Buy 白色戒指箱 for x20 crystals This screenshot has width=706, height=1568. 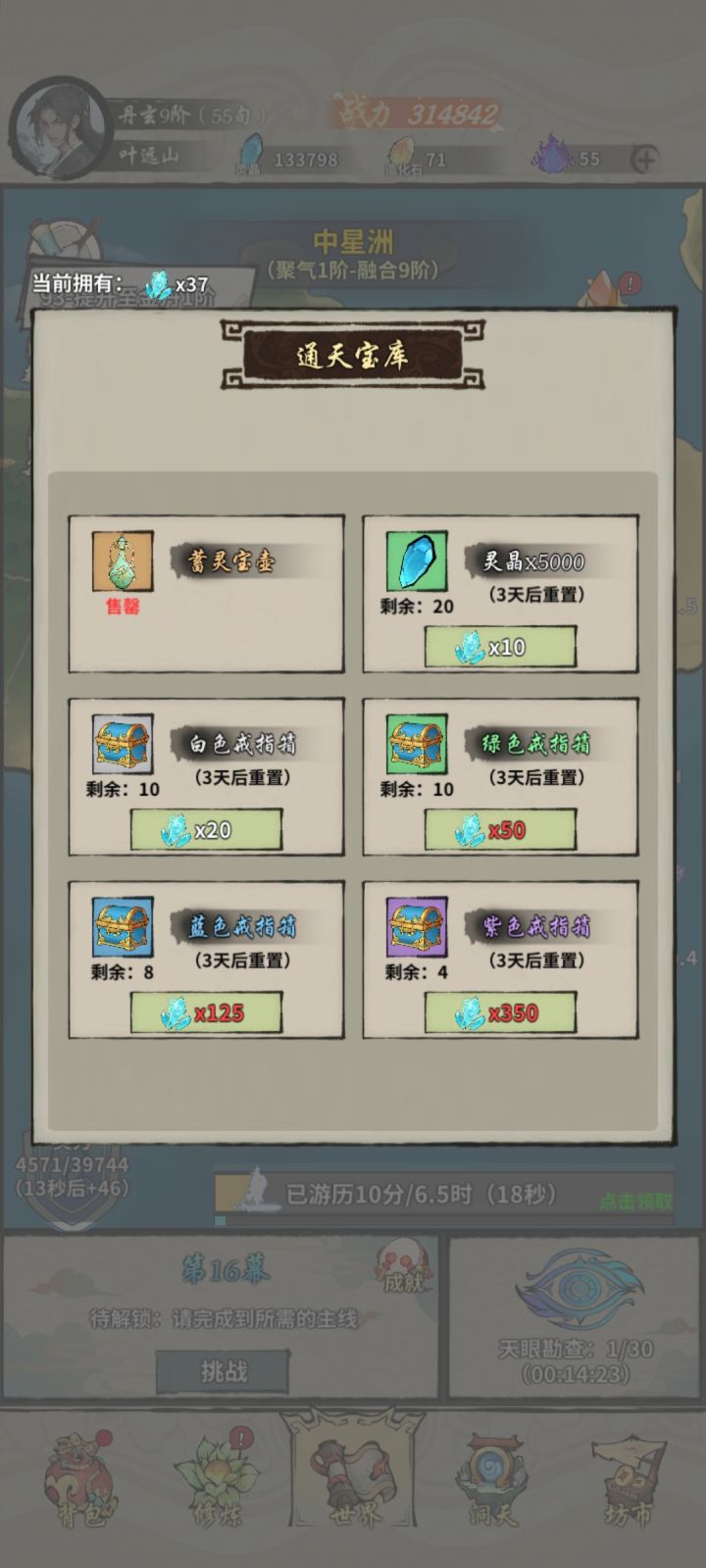pyautogui.click(x=206, y=830)
